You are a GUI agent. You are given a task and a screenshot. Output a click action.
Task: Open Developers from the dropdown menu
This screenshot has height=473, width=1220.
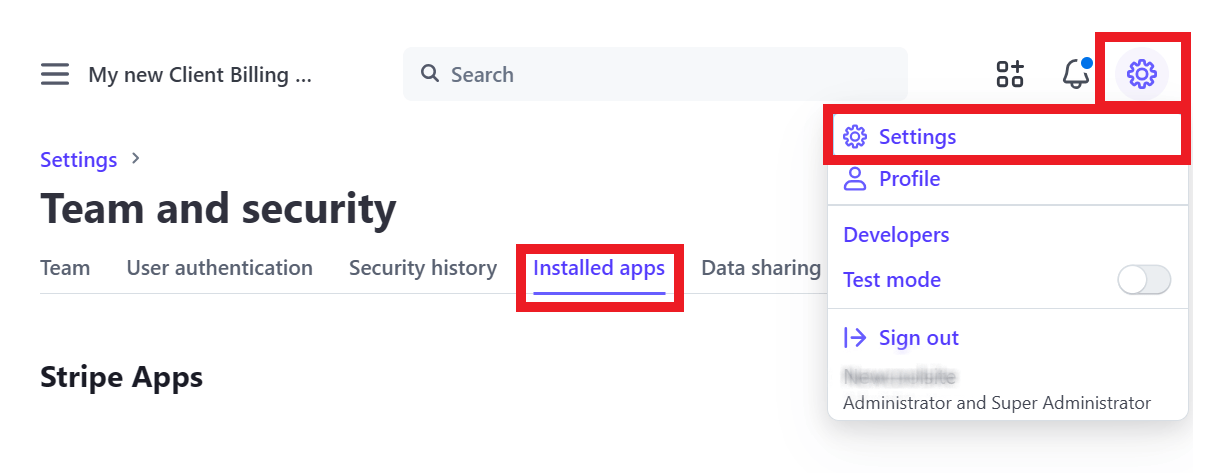[x=896, y=235]
